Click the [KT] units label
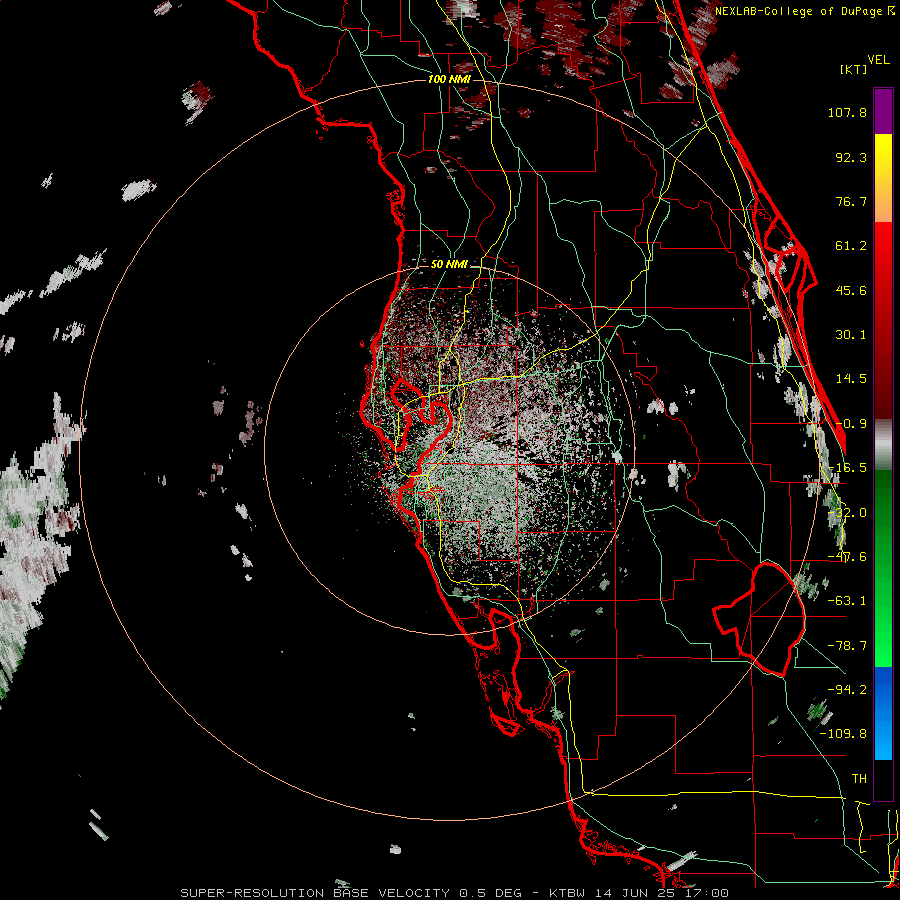Screen dimensions: 900x900 coord(853,69)
